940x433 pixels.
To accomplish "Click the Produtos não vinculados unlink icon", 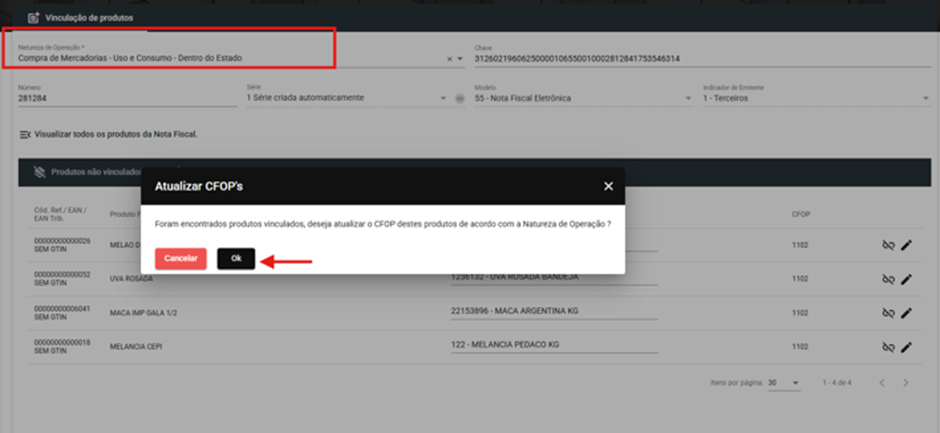I will click(40, 172).
